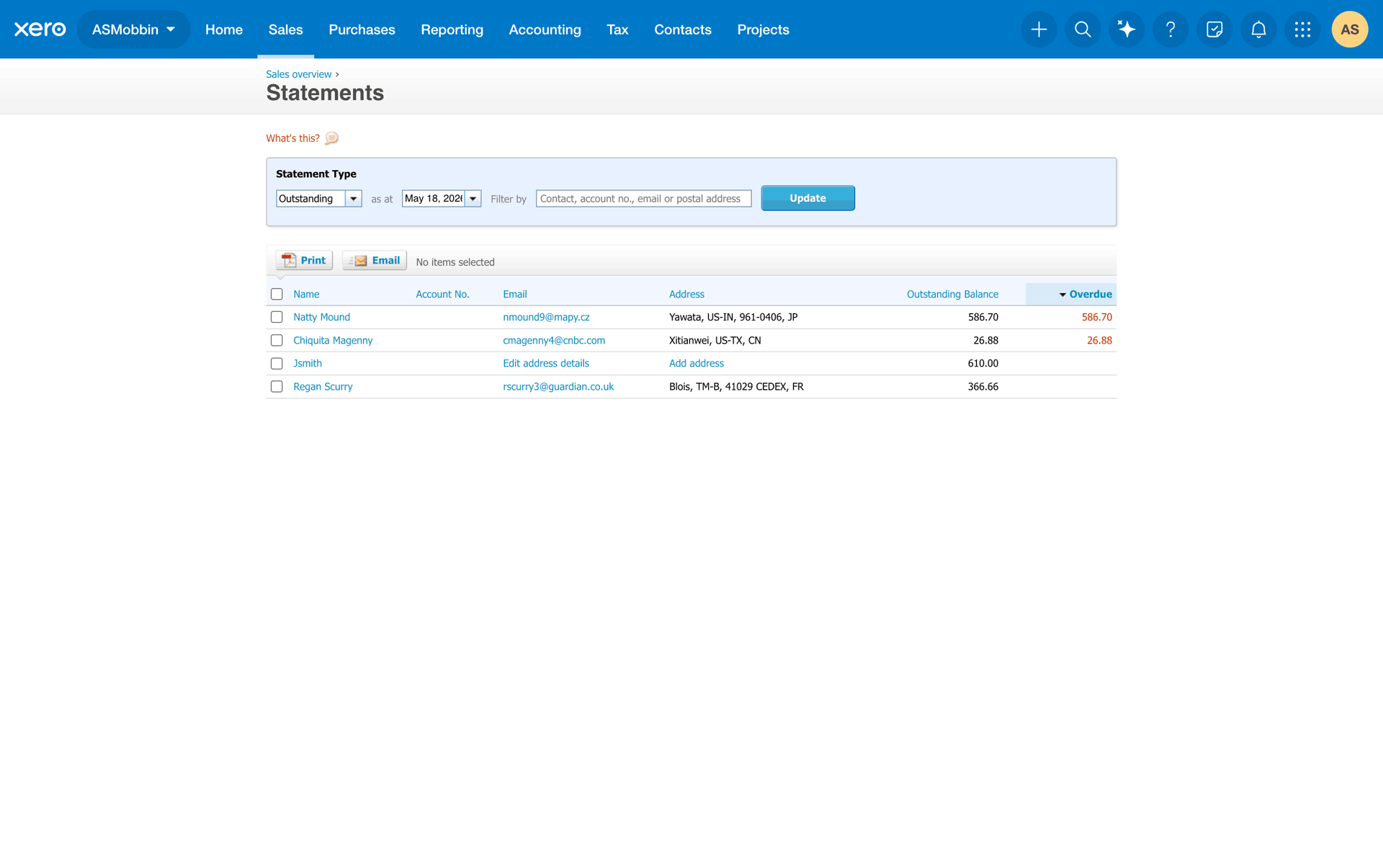Open the as-at date picker arrow

473,199
